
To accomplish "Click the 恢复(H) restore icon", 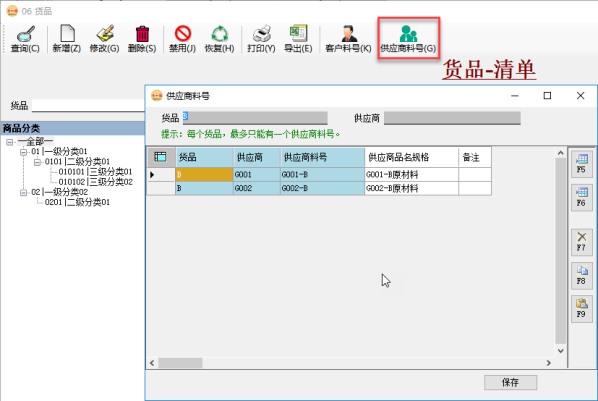I will (219, 39).
